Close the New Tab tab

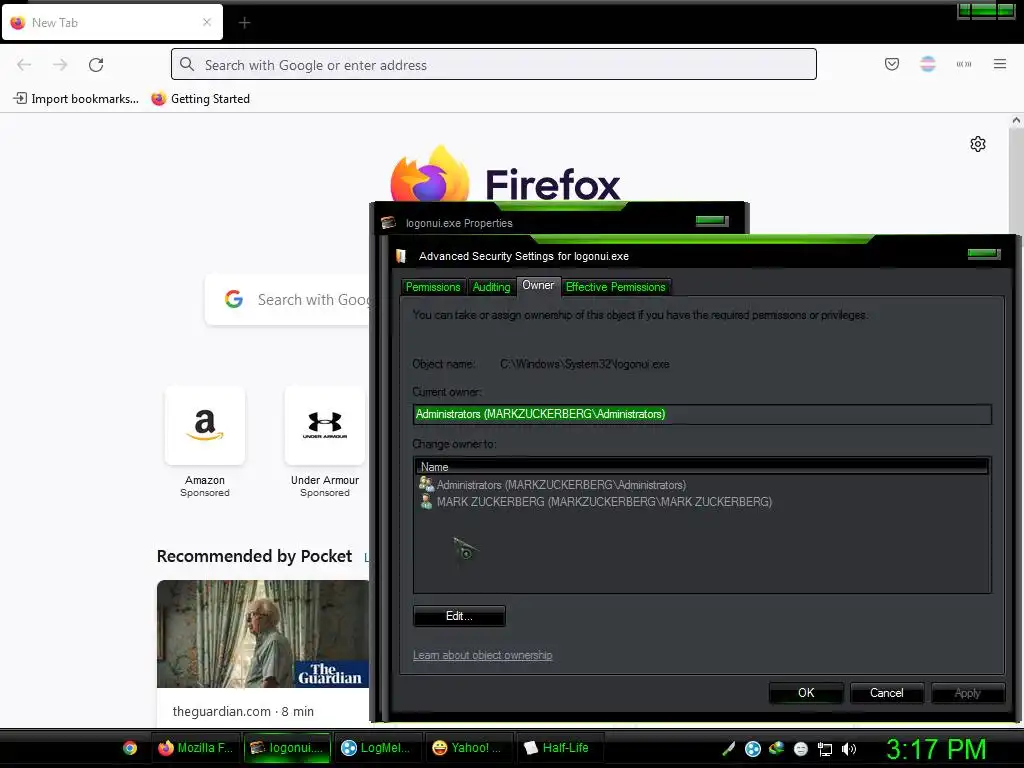207,22
